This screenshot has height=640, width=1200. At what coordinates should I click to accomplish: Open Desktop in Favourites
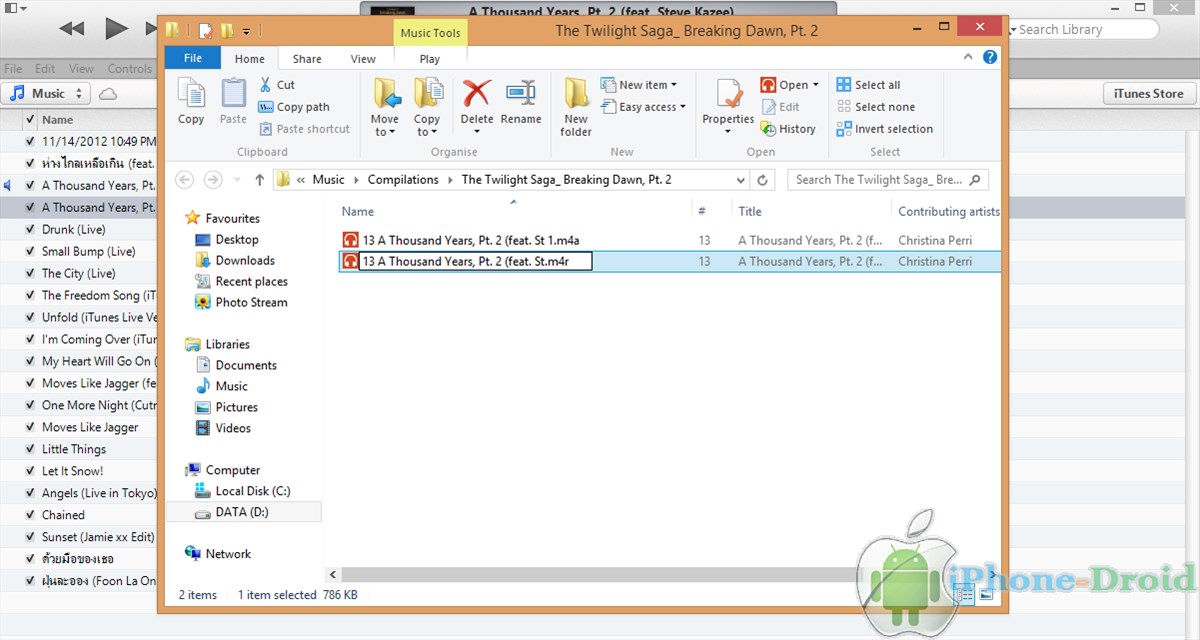coord(237,240)
